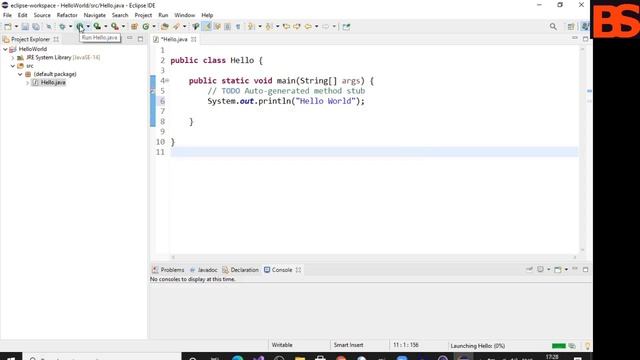Click the toolbar search magnifier icon
The image size is (640, 360).
click(x=553, y=27)
